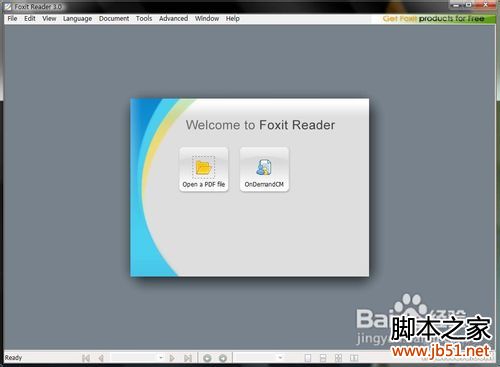This screenshot has height=367, width=500.
Task: Open the Edit menu
Action: pos(30,19)
